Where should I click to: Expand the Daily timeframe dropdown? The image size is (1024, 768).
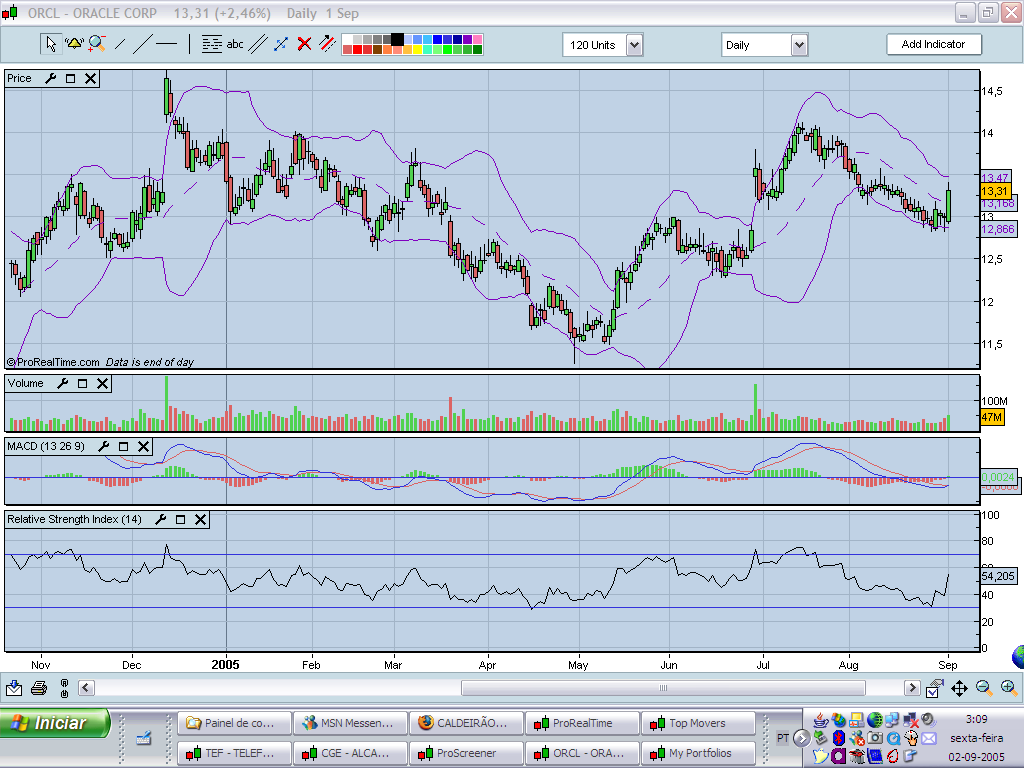tap(798, 45)
